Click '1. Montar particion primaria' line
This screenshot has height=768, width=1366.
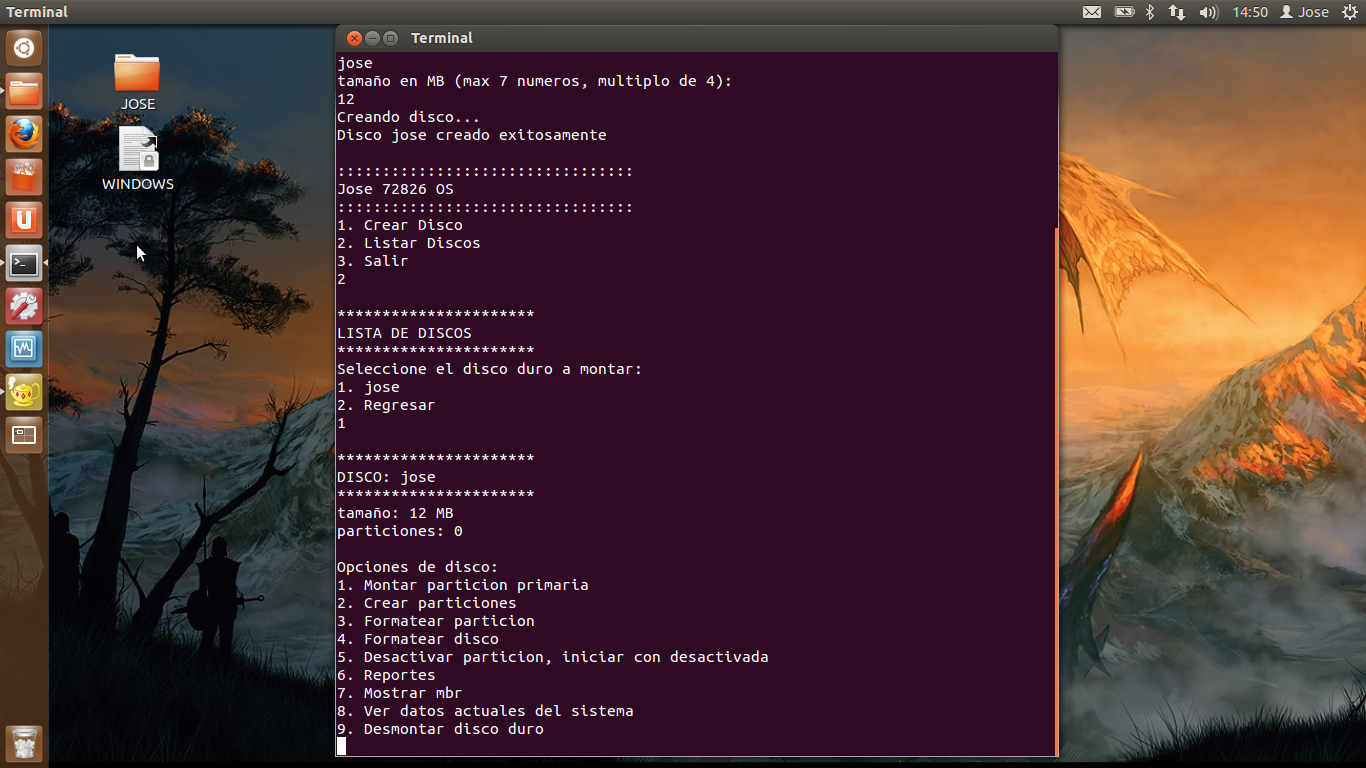pyautogui.click(x=462, y=585)
